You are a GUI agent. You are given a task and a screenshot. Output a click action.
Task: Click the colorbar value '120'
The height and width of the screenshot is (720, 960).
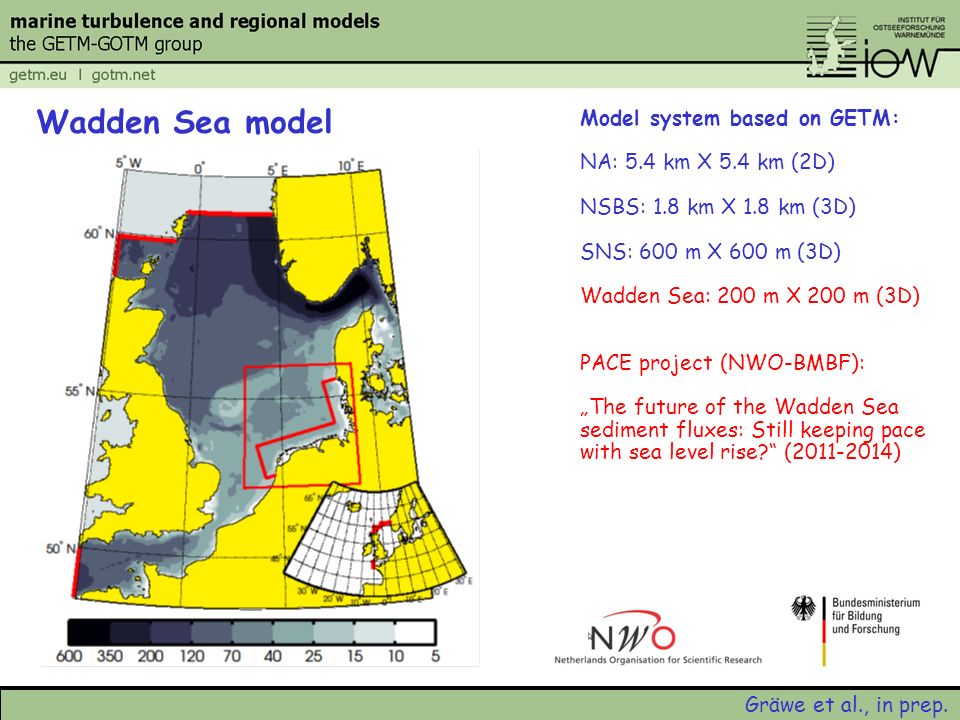192,656
